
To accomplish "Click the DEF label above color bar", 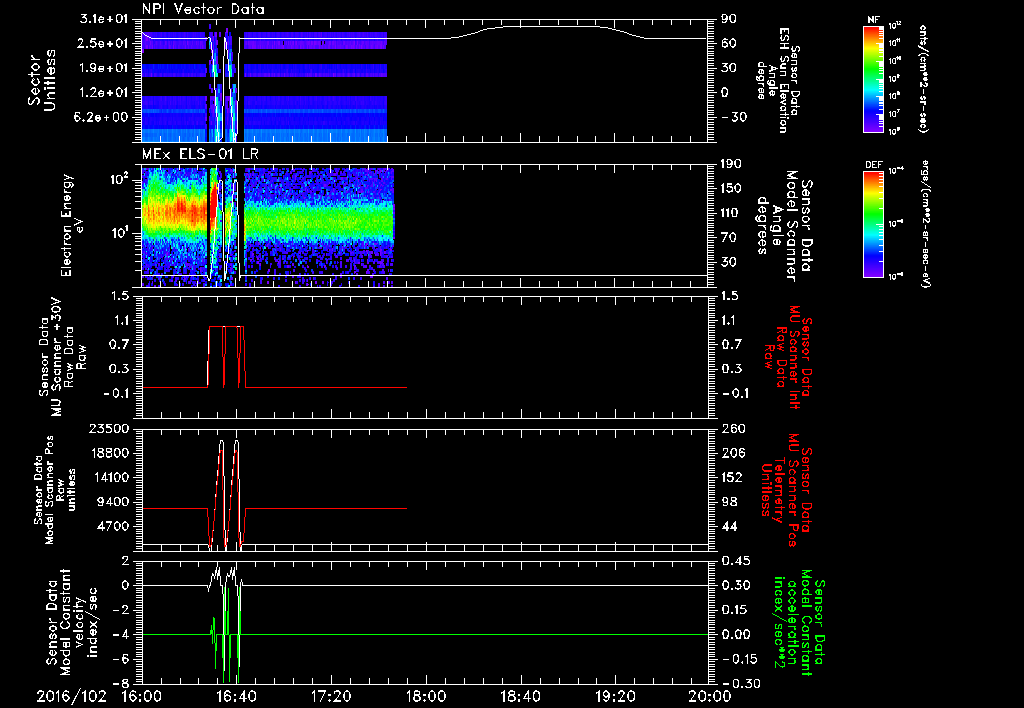I will click(874, 165).
